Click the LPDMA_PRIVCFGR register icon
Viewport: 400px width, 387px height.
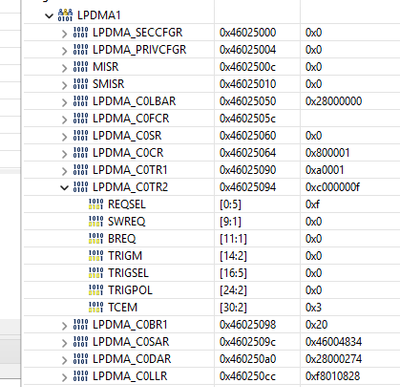(x=80, y=50)
